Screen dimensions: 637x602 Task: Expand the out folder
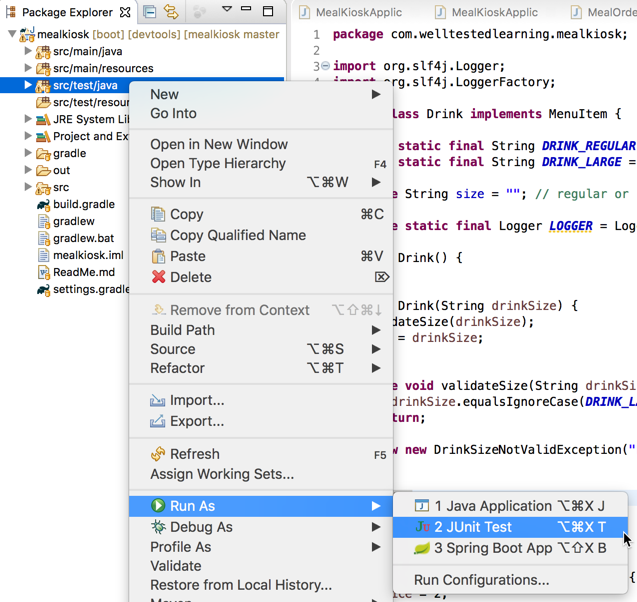tap(28, 170)
